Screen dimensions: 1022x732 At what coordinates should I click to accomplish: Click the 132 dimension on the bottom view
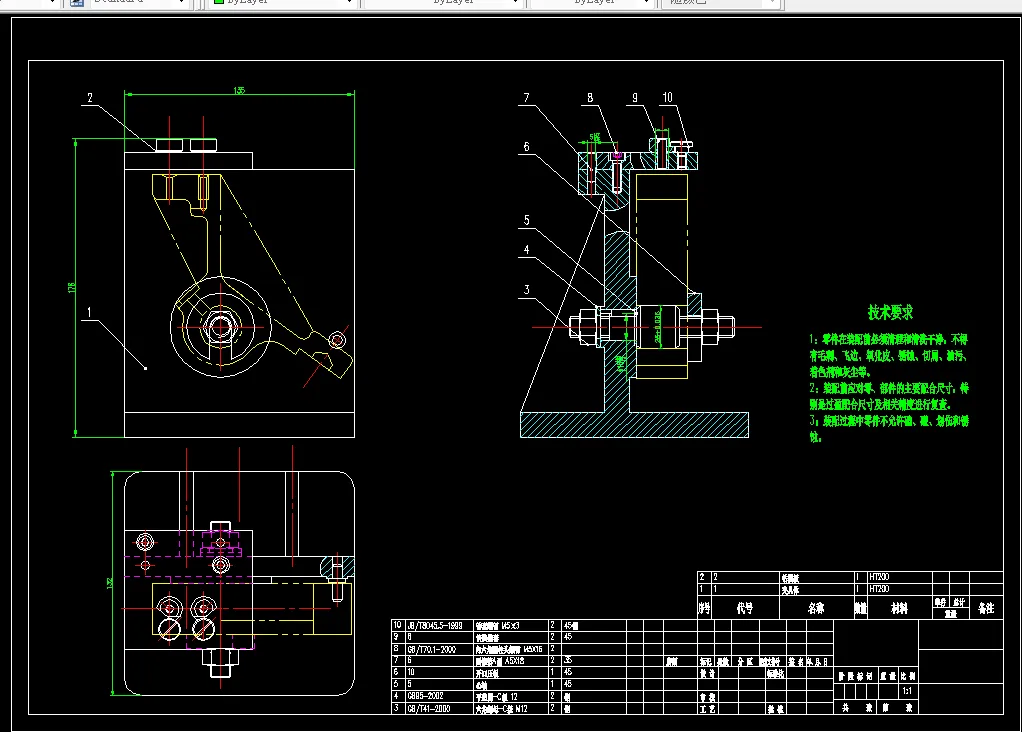[x=107, y=583]
